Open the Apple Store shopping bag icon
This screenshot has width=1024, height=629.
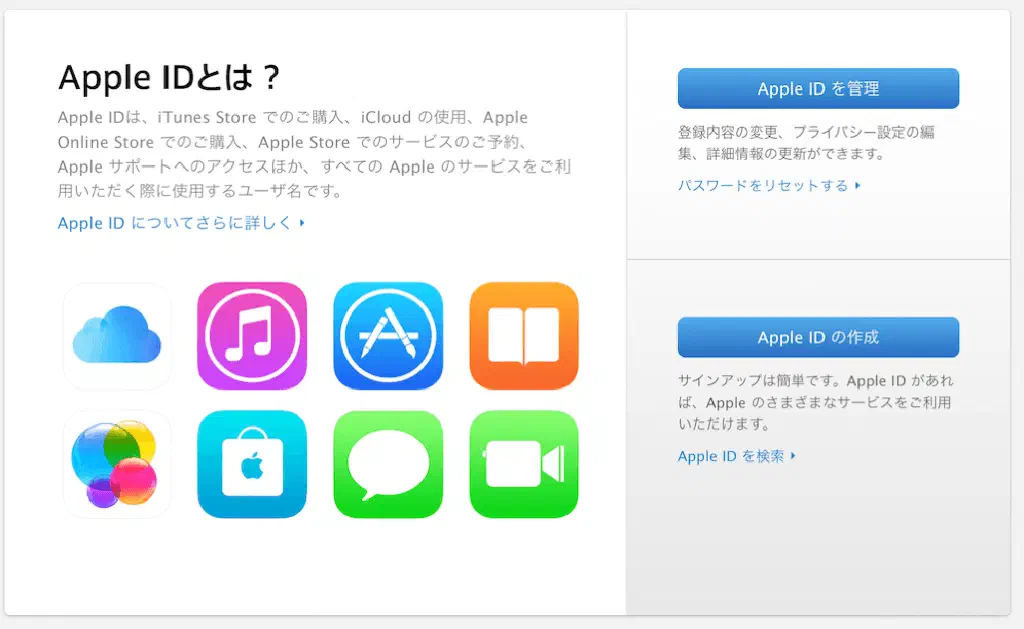[252, 464]
